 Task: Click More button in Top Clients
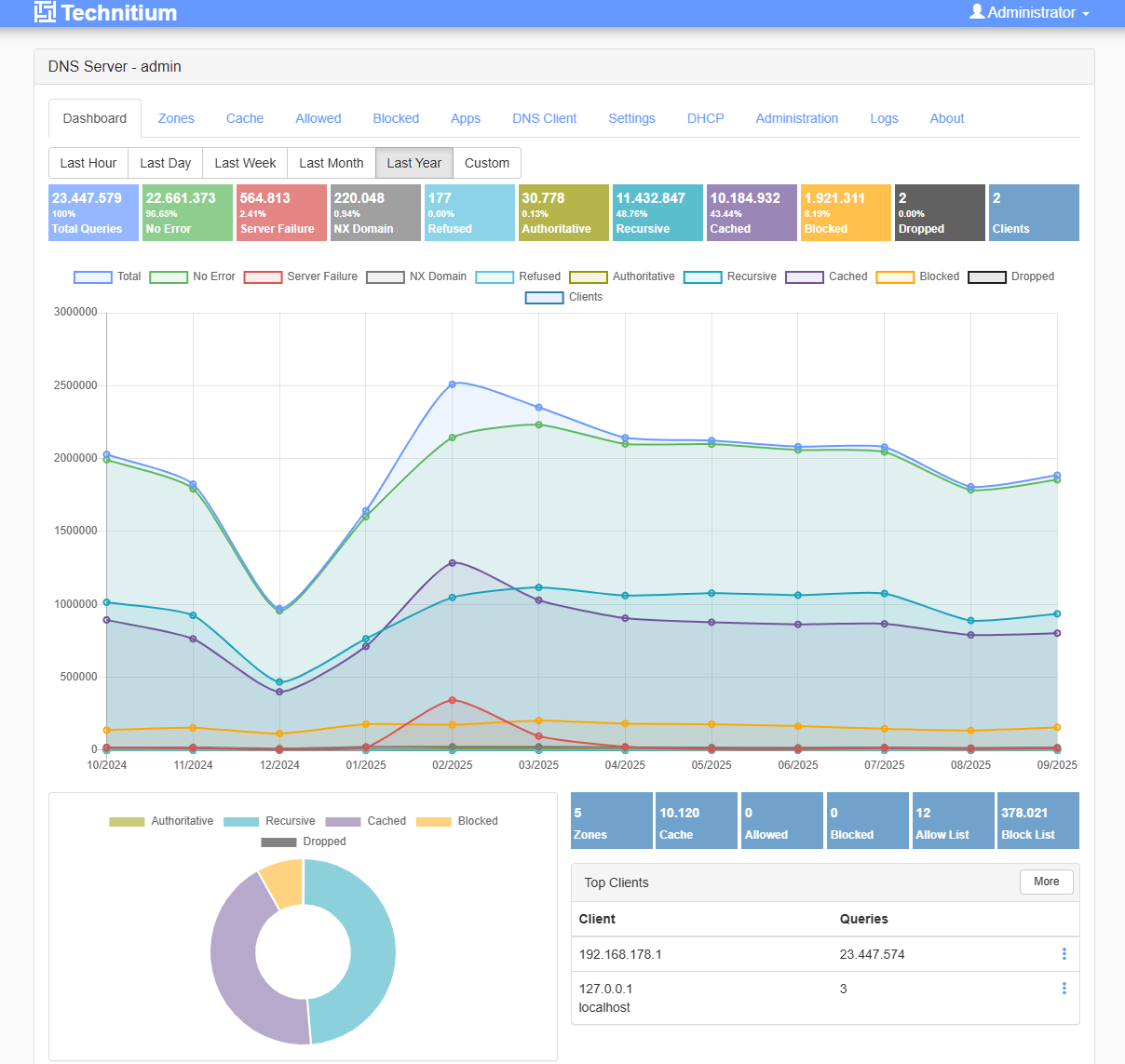point(1046,882)
